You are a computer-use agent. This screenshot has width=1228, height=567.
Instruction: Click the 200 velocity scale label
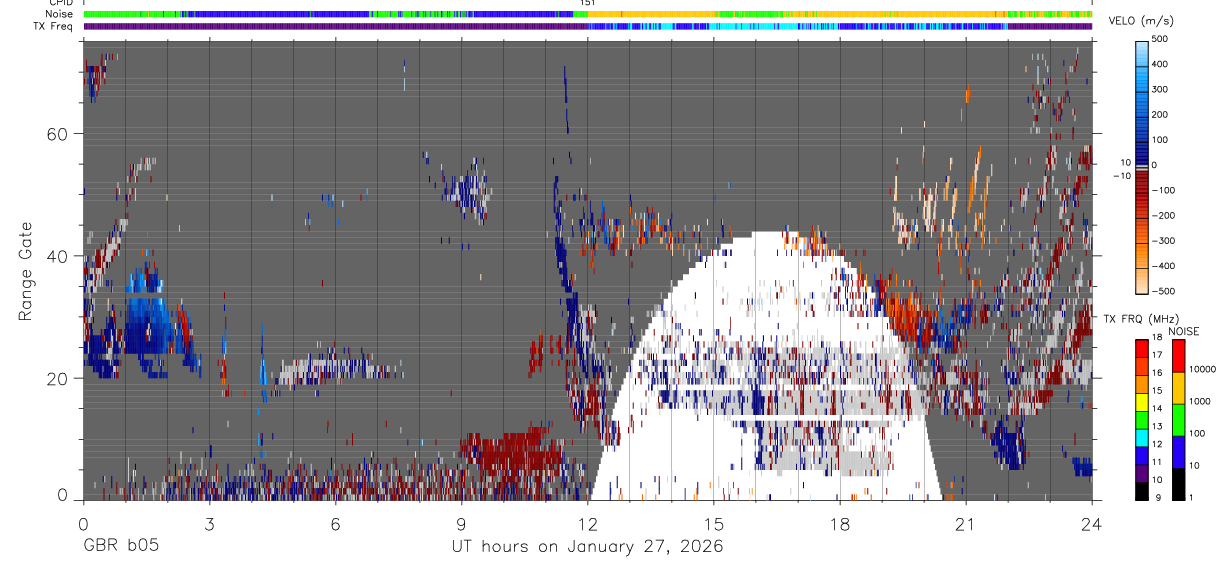tap(1159, 114)
